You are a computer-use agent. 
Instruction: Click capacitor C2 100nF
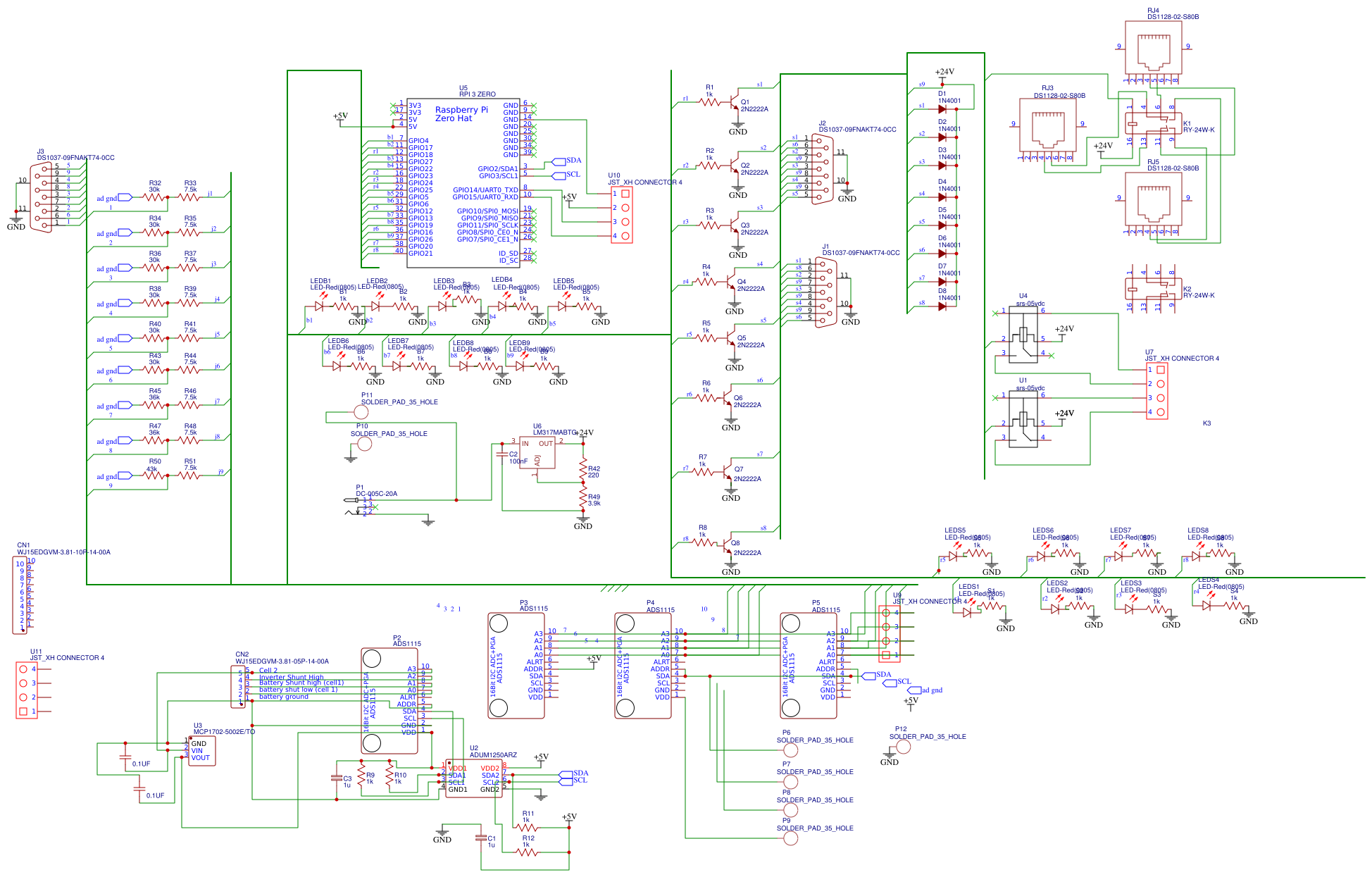pos(502,455)
